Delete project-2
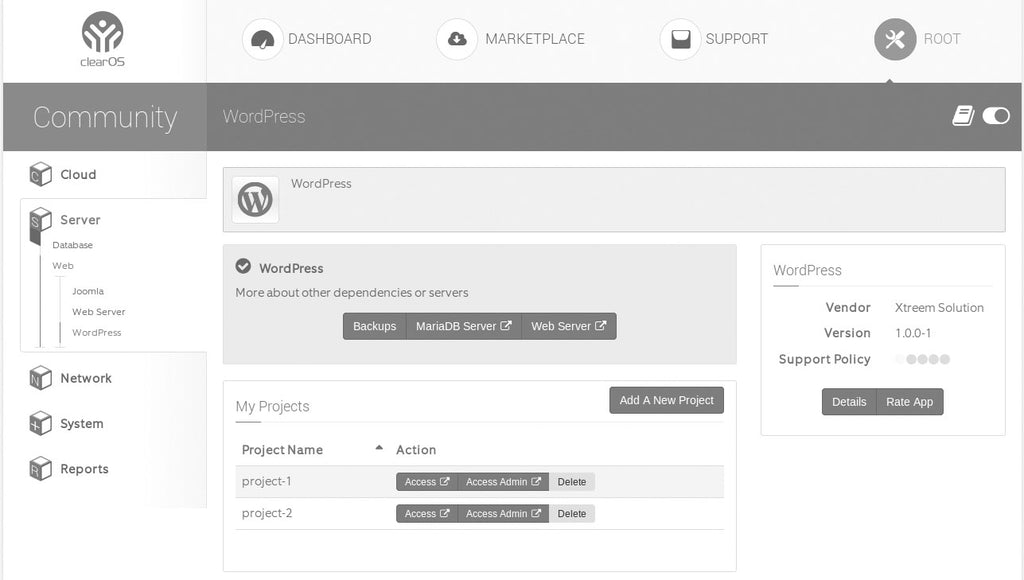 [x=572, y=514]
